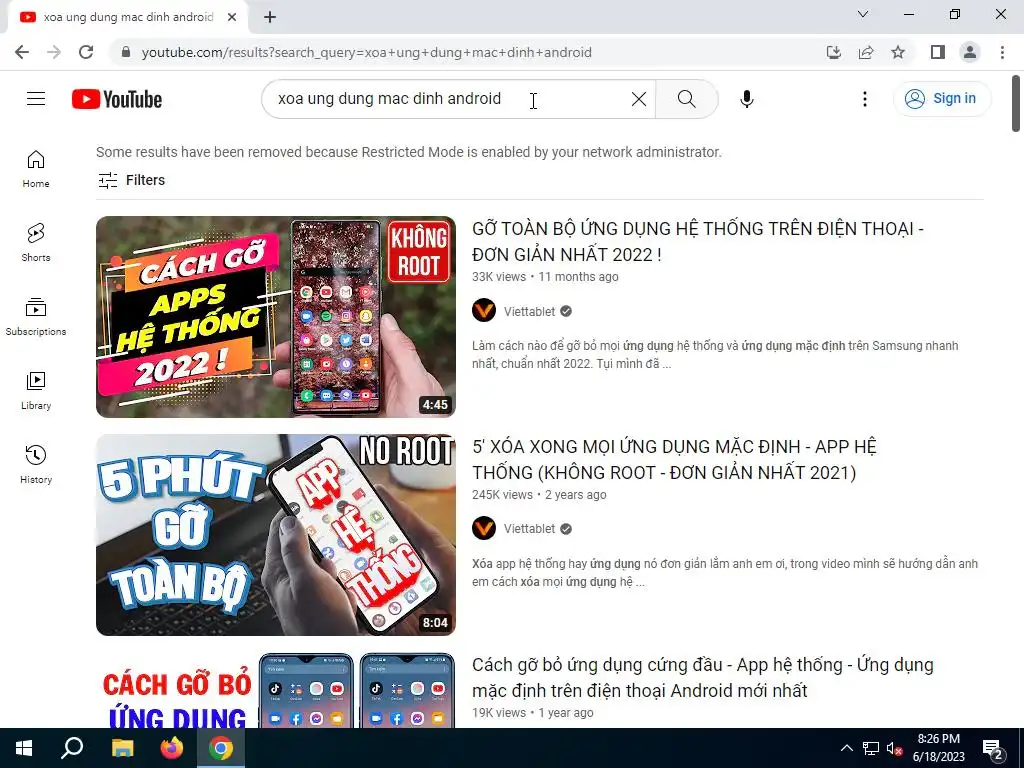This screenshot has height=768, width=1024.
Task: Go back with the browser back arrow
Action: (x=22, y=52)
